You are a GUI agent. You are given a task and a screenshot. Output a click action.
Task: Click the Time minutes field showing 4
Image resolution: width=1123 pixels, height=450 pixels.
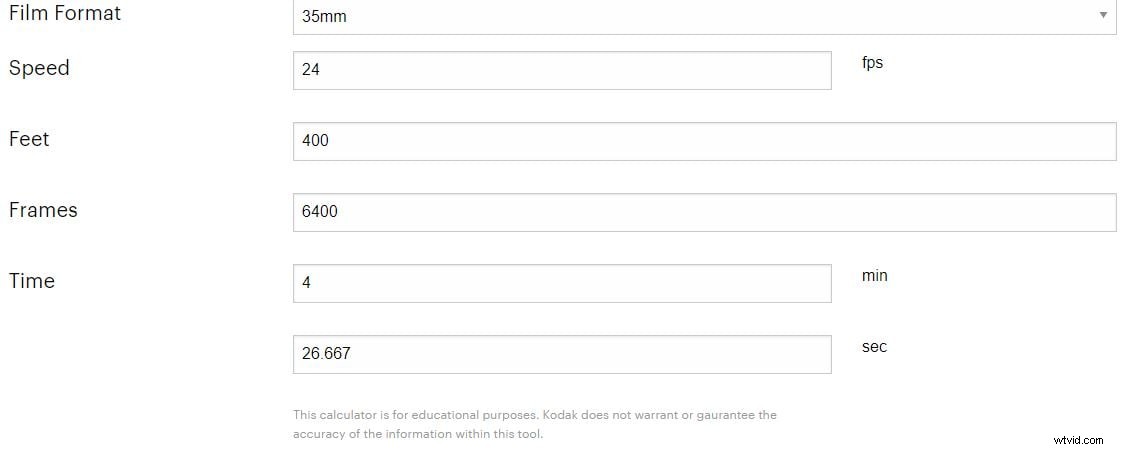(x=561, y=283)
